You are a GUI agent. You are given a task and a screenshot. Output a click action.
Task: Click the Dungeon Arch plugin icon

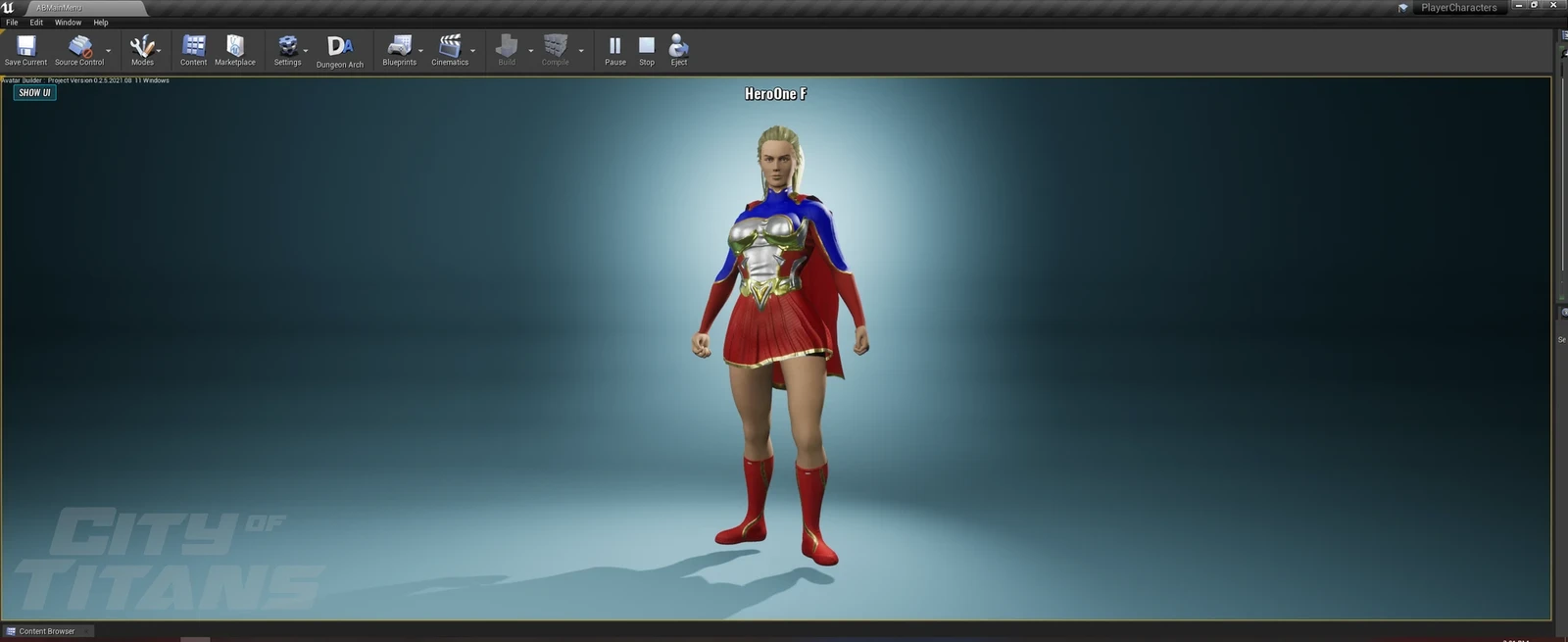pos(340,51)
